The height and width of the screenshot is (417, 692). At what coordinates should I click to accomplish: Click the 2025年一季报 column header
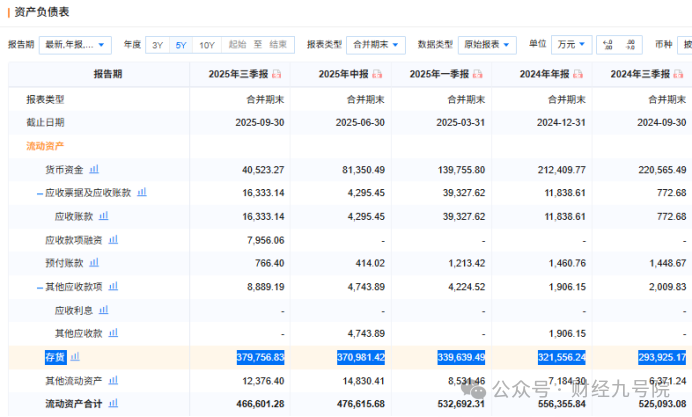[439, 74]
